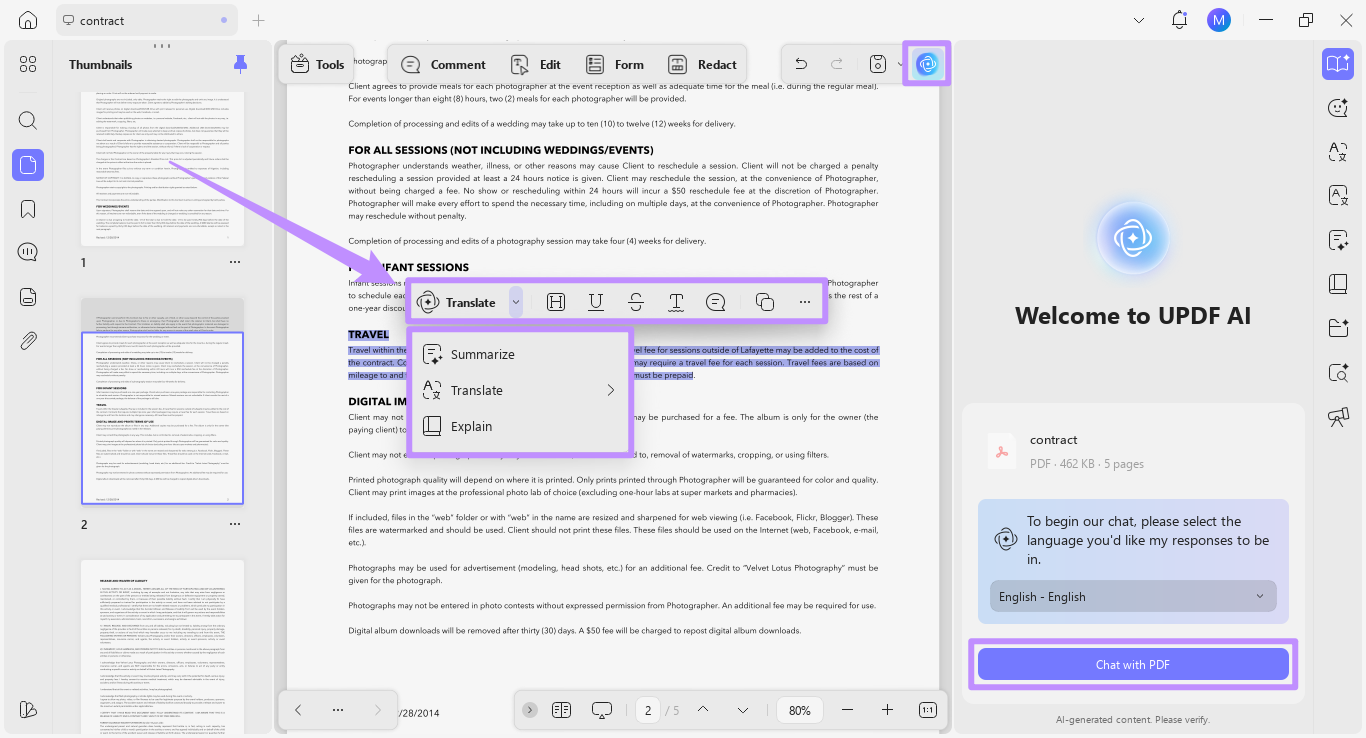Image resolution: width=1366 pixels, height=738 pixels.
Task: Go to the previous page with up arrow
Action: [x=703, y=710]
